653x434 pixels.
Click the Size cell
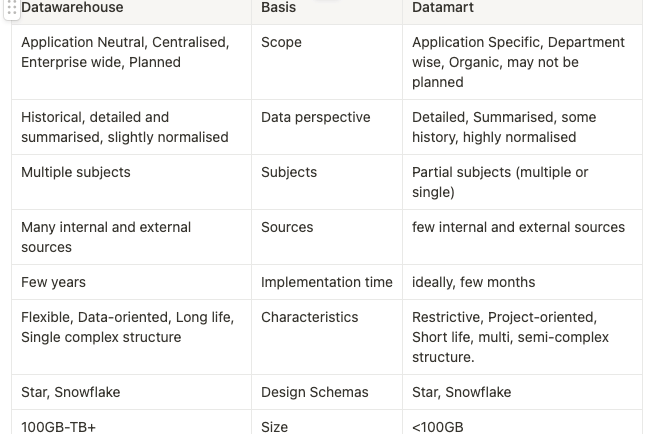[x=327, y=422]
